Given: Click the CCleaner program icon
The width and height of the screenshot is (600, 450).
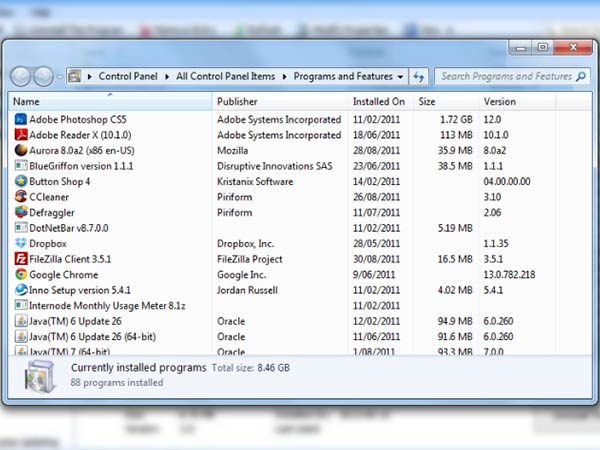Looking at the screenshot, I should [21, 197].
